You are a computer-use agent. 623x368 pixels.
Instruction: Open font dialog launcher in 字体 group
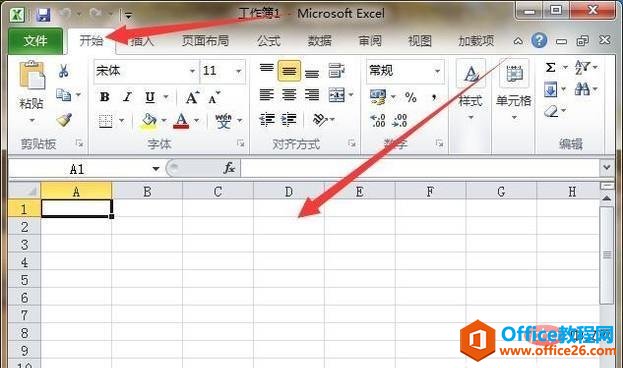[240, 143]
